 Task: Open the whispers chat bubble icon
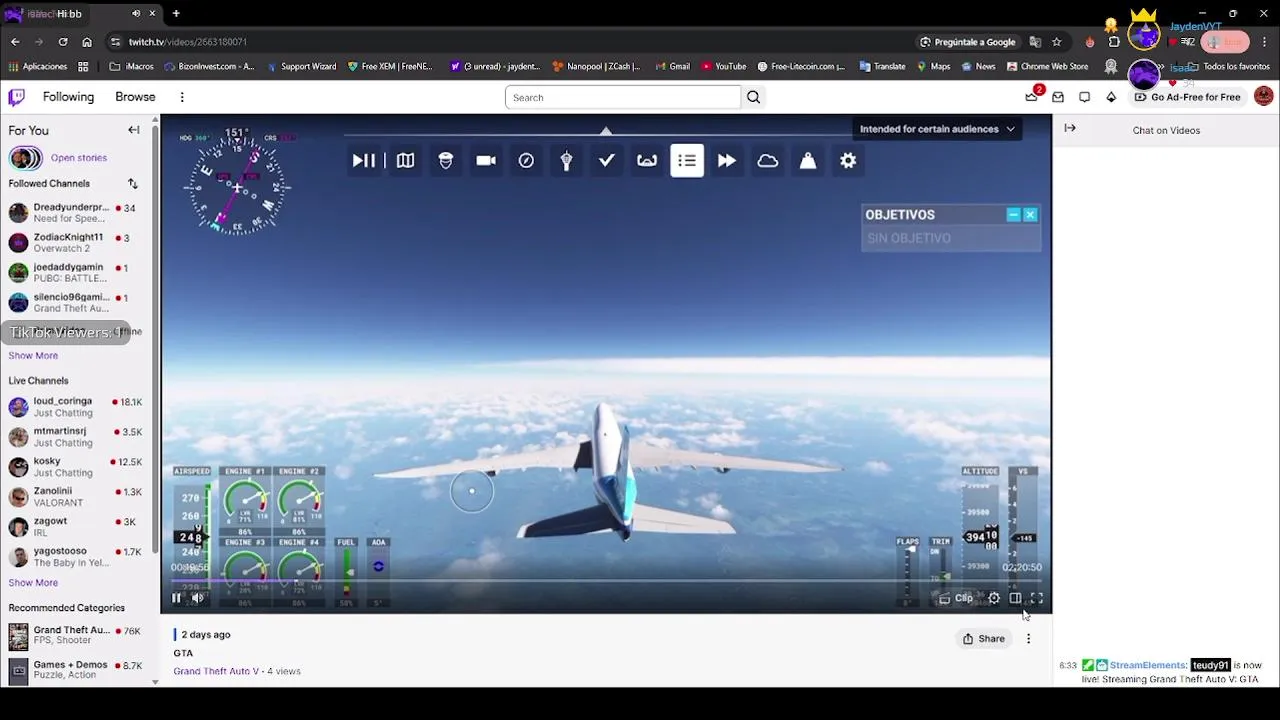tap(1084, 97)
